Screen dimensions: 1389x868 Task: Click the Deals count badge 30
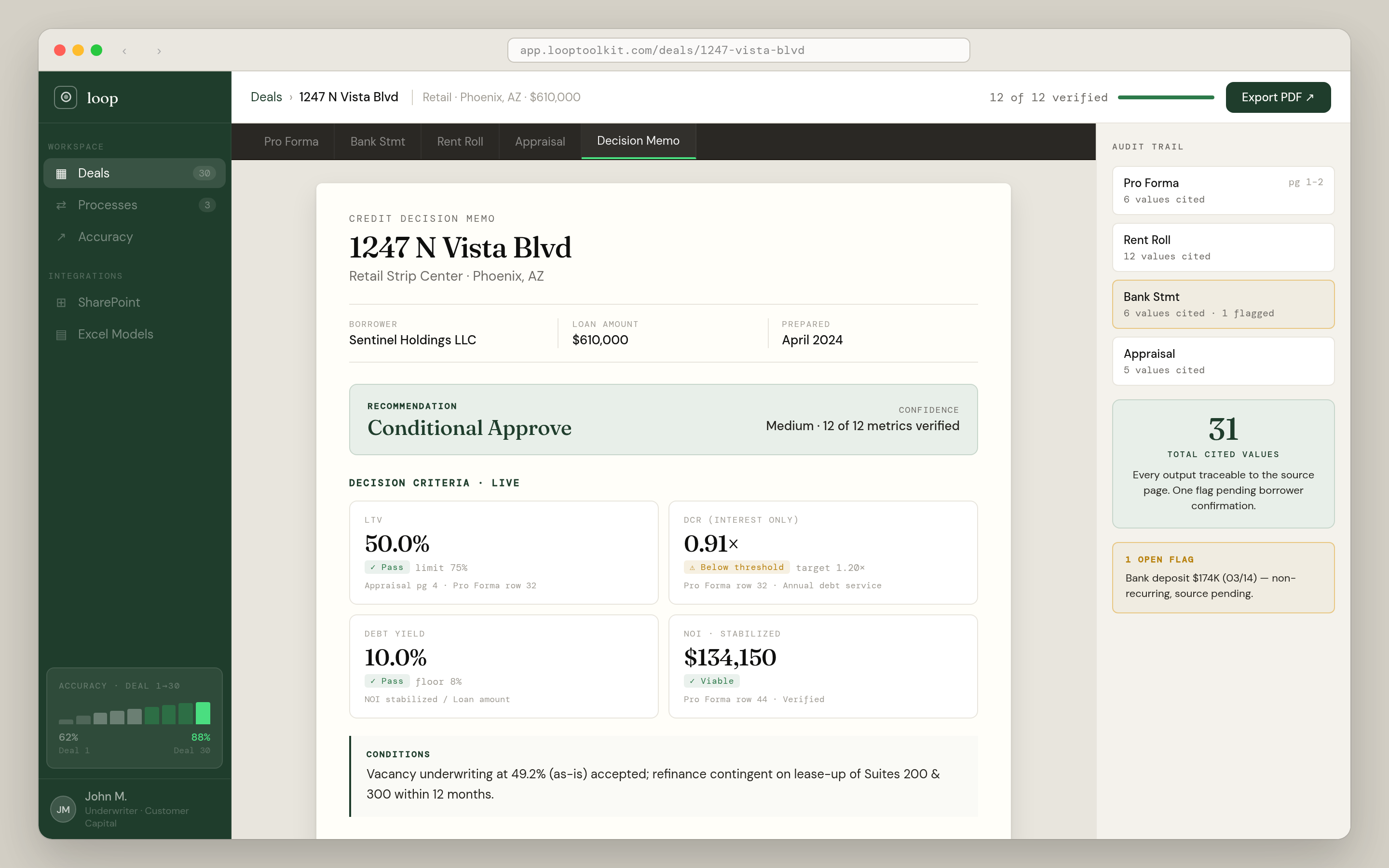(x=204, y=174)
